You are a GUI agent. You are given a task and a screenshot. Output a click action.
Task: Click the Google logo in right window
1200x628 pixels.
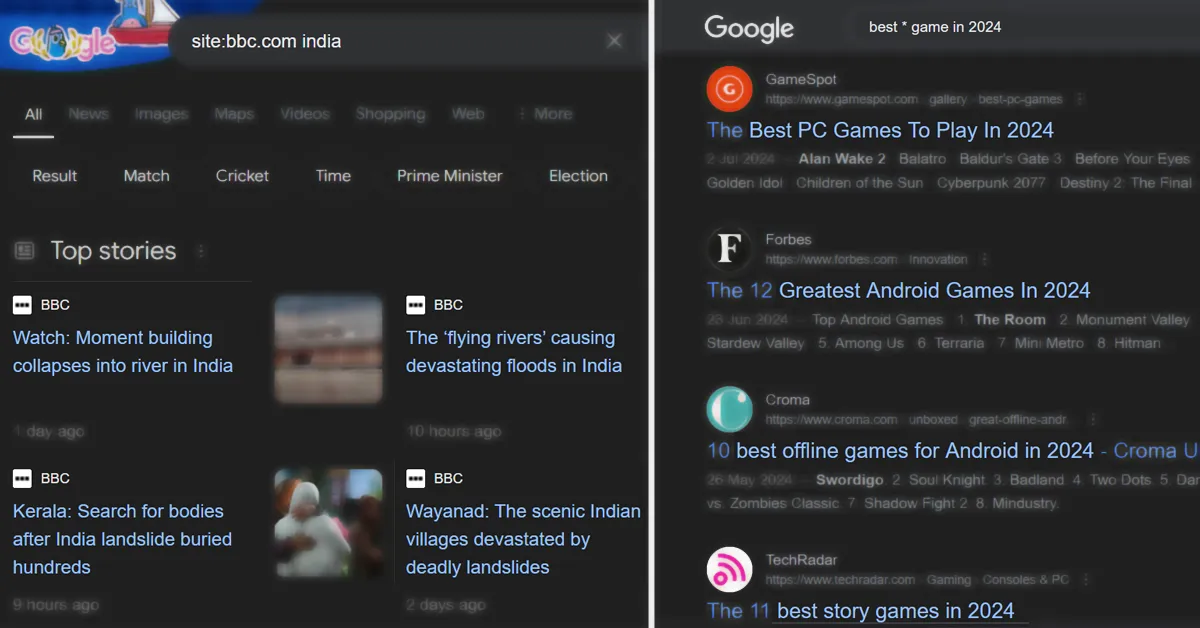pos(749,28)
